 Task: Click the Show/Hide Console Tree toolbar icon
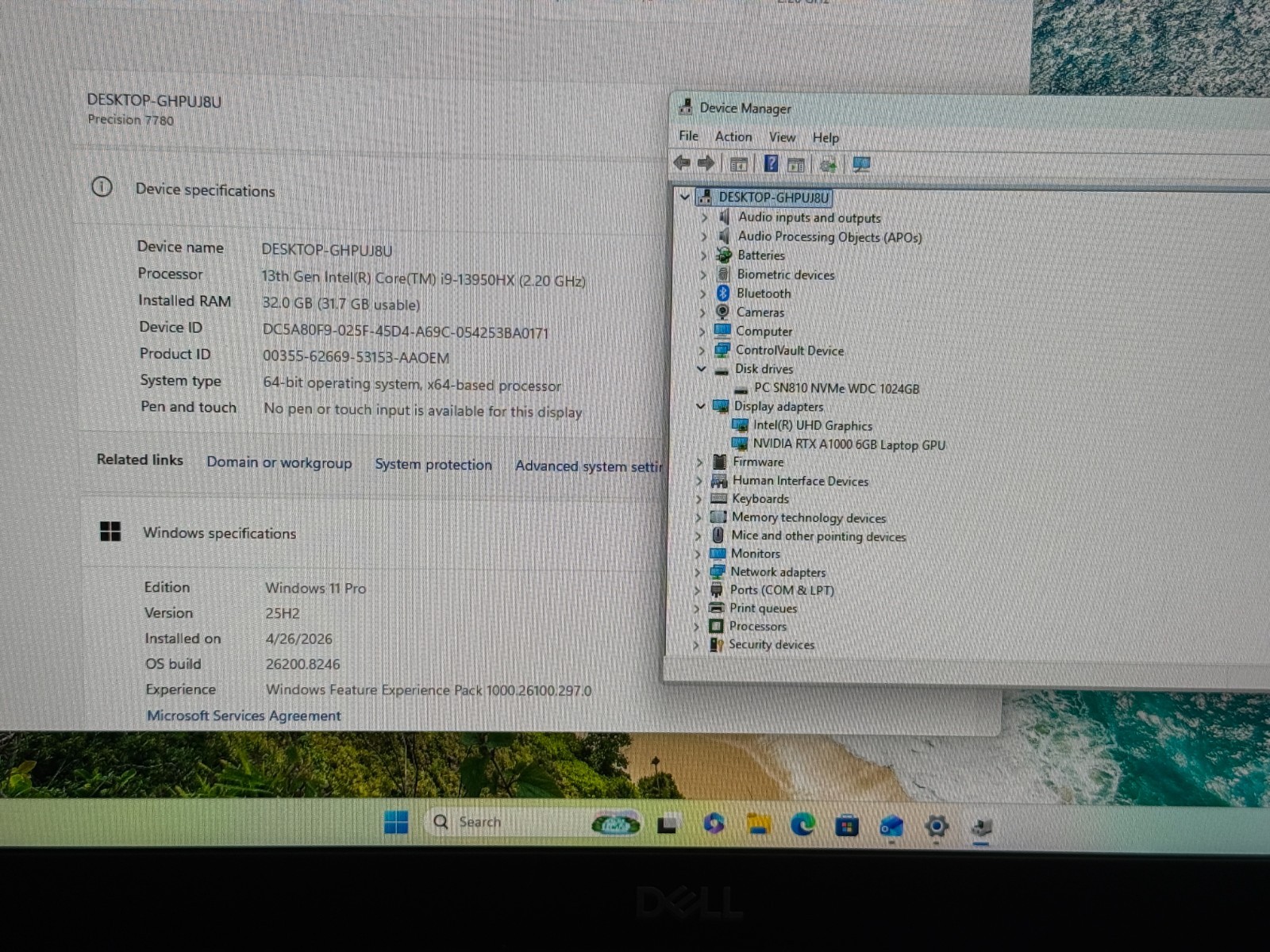(738, 164)
